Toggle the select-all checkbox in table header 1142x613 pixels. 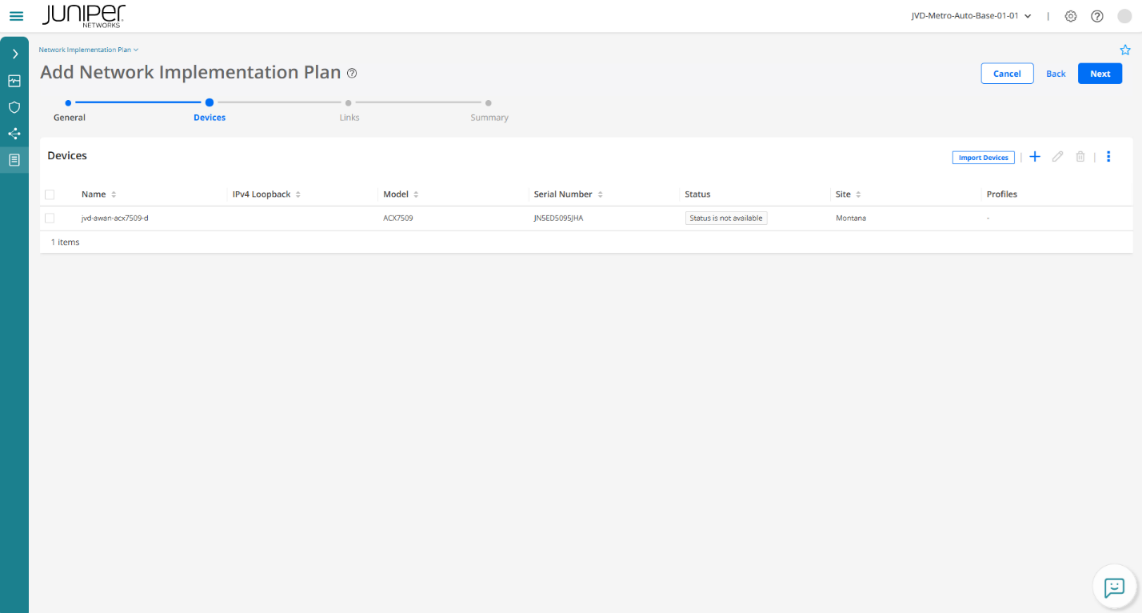(x=50, y=194)
